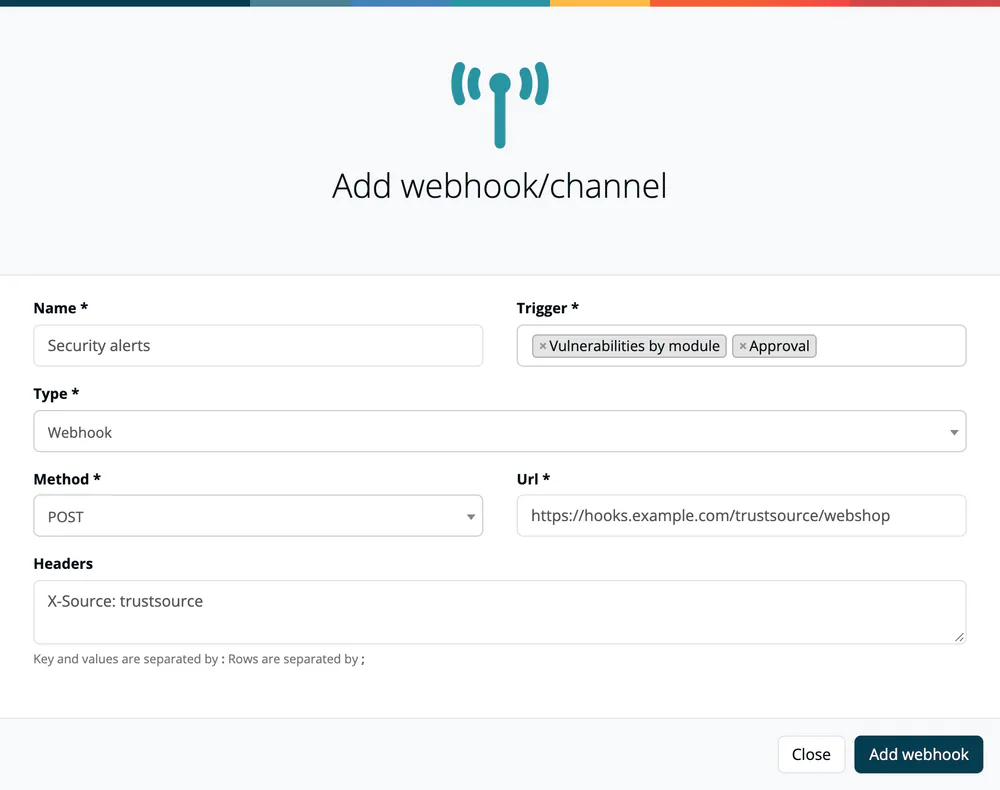Click the Url input field
Image resolution: width=1000 pixels, height=790 pixels.
tap(741, 516)
